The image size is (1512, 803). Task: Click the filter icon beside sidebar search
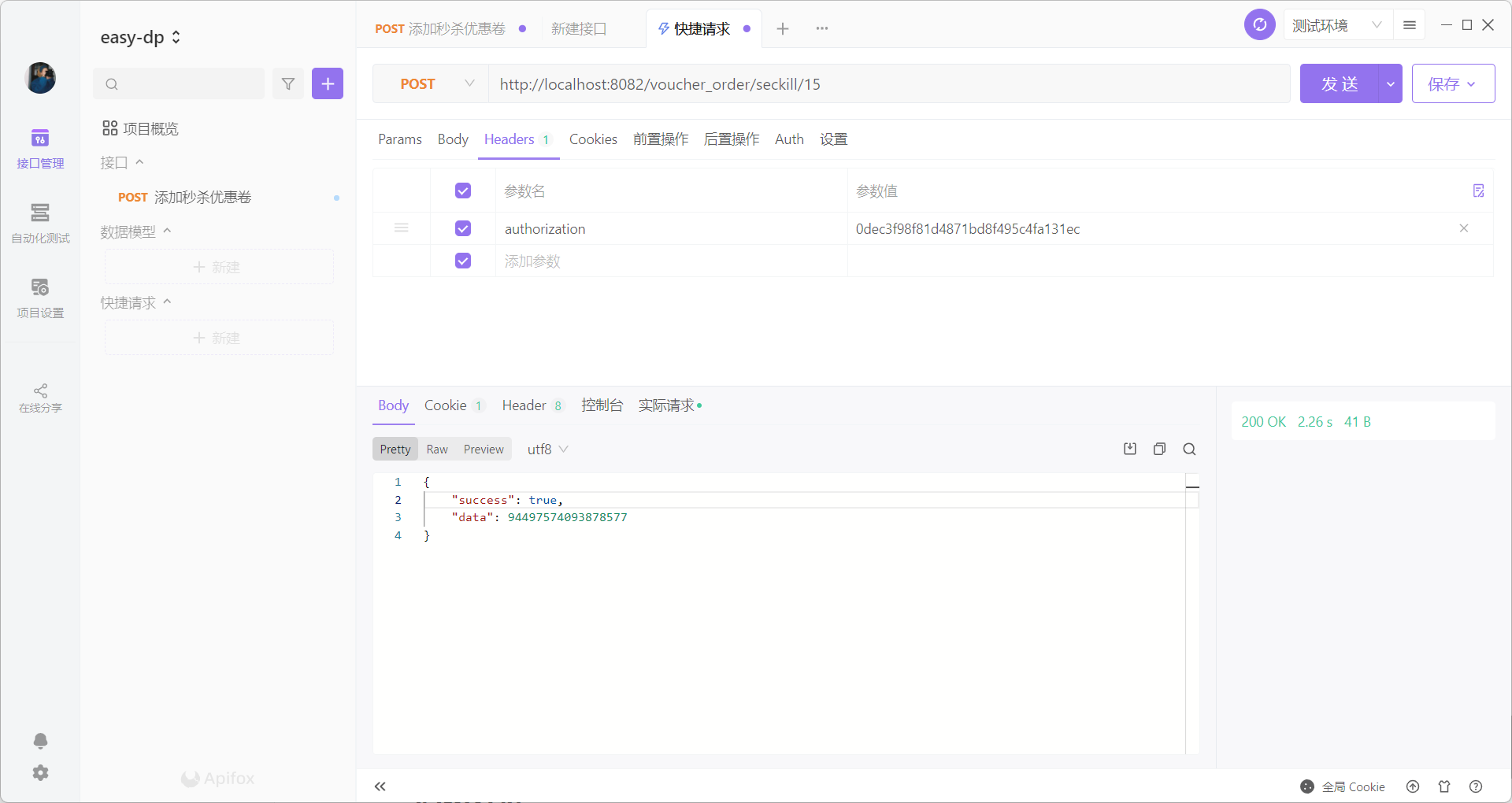[x=288, y=83]
